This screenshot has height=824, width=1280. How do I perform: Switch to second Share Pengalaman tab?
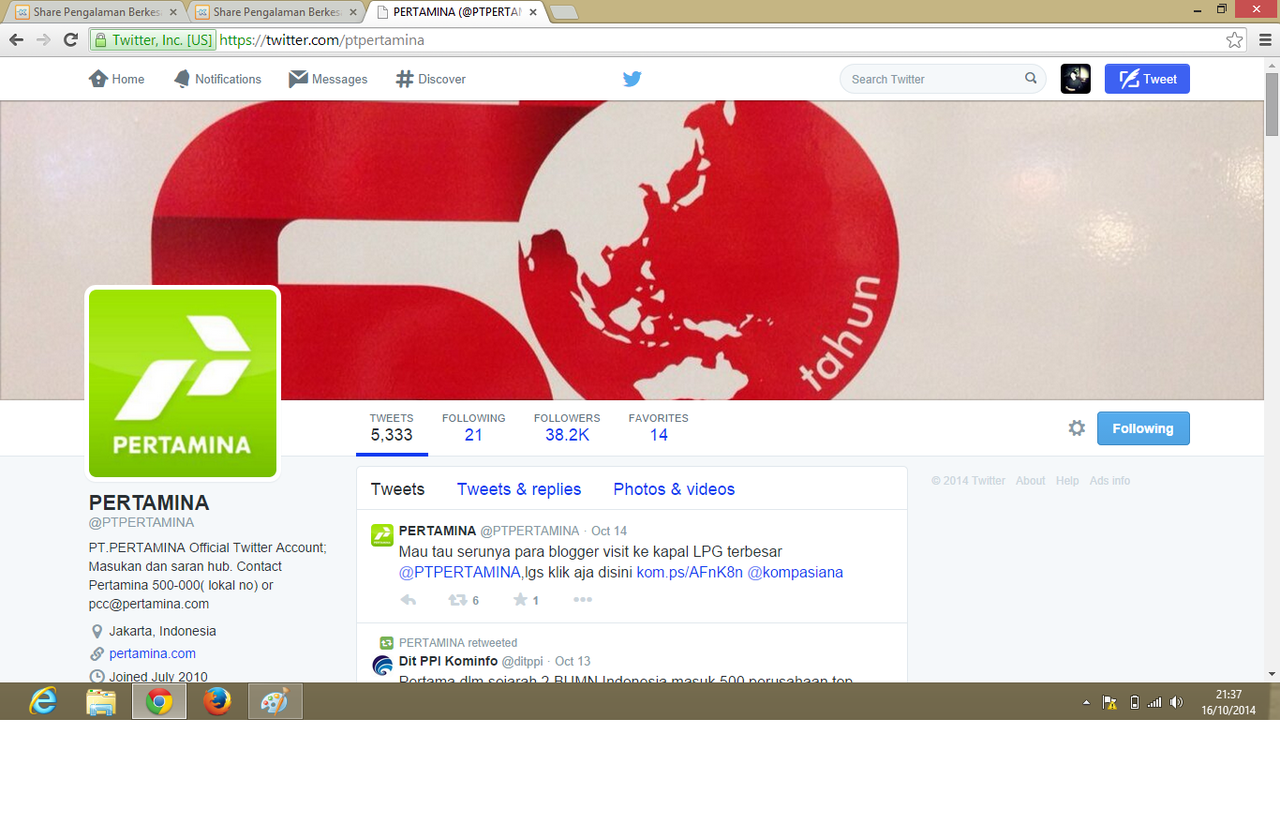[277, 12]
